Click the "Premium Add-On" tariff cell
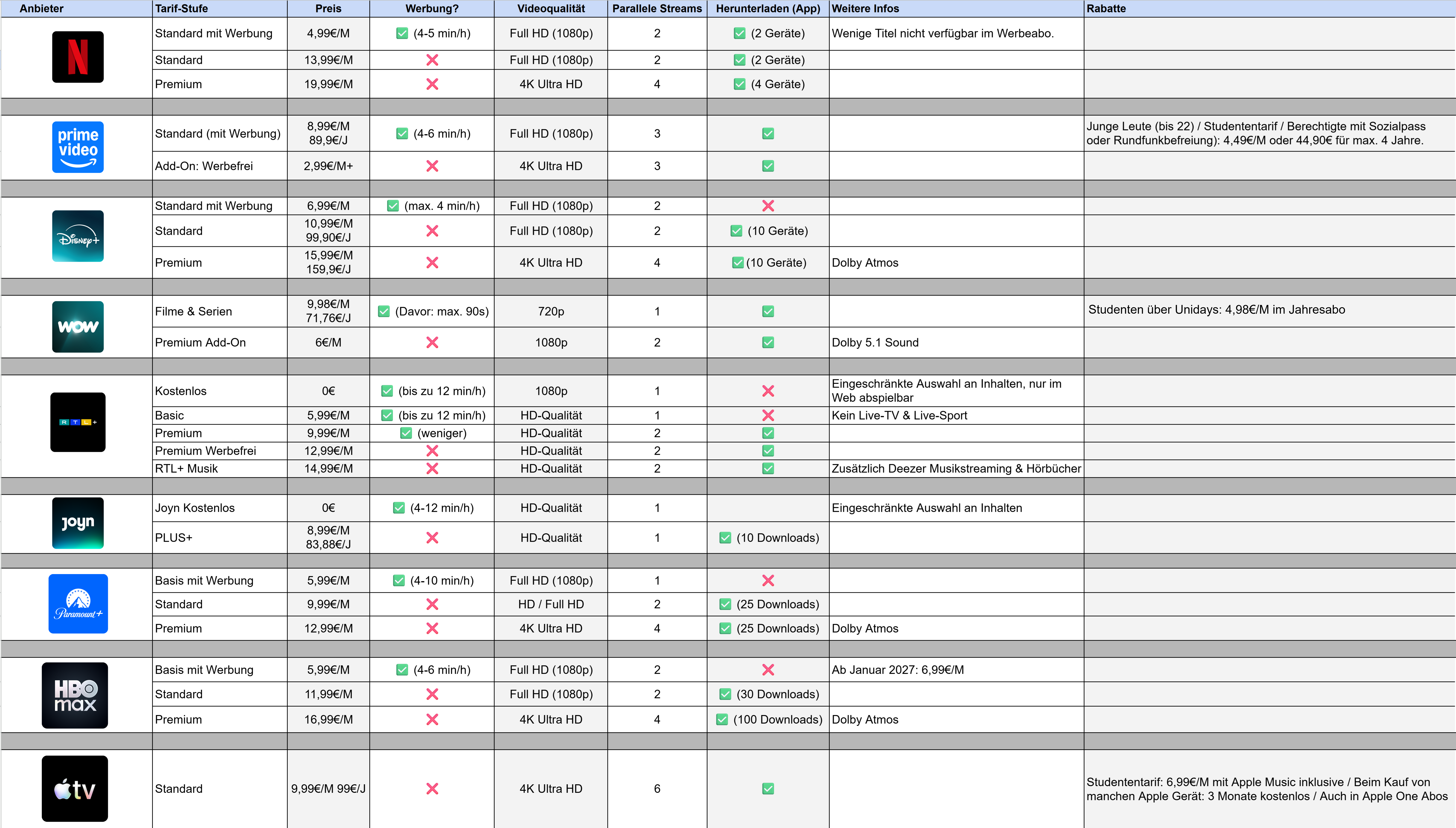The height and width of the screenshot is (828, 1456). pos(220,342)
